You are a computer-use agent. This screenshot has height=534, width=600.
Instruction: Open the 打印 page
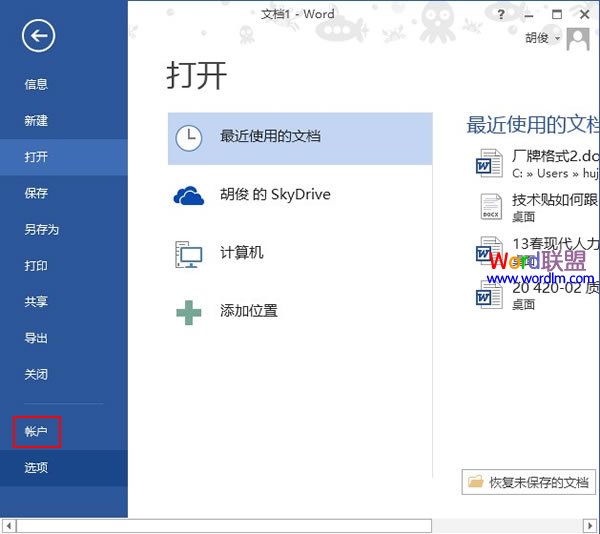pyautogui.click(x=64, y=266)
